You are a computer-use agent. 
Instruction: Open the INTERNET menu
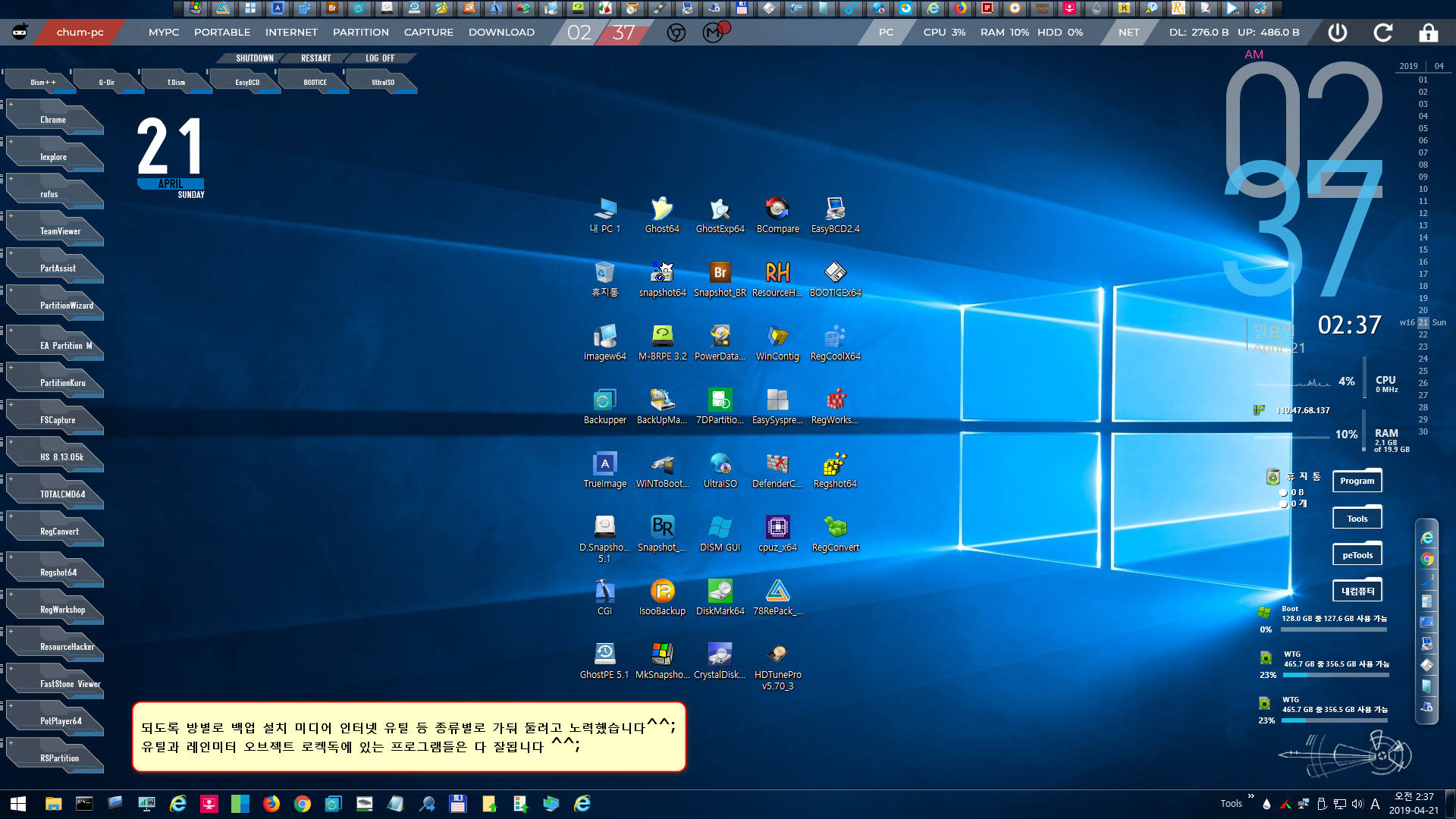point(291,33)
